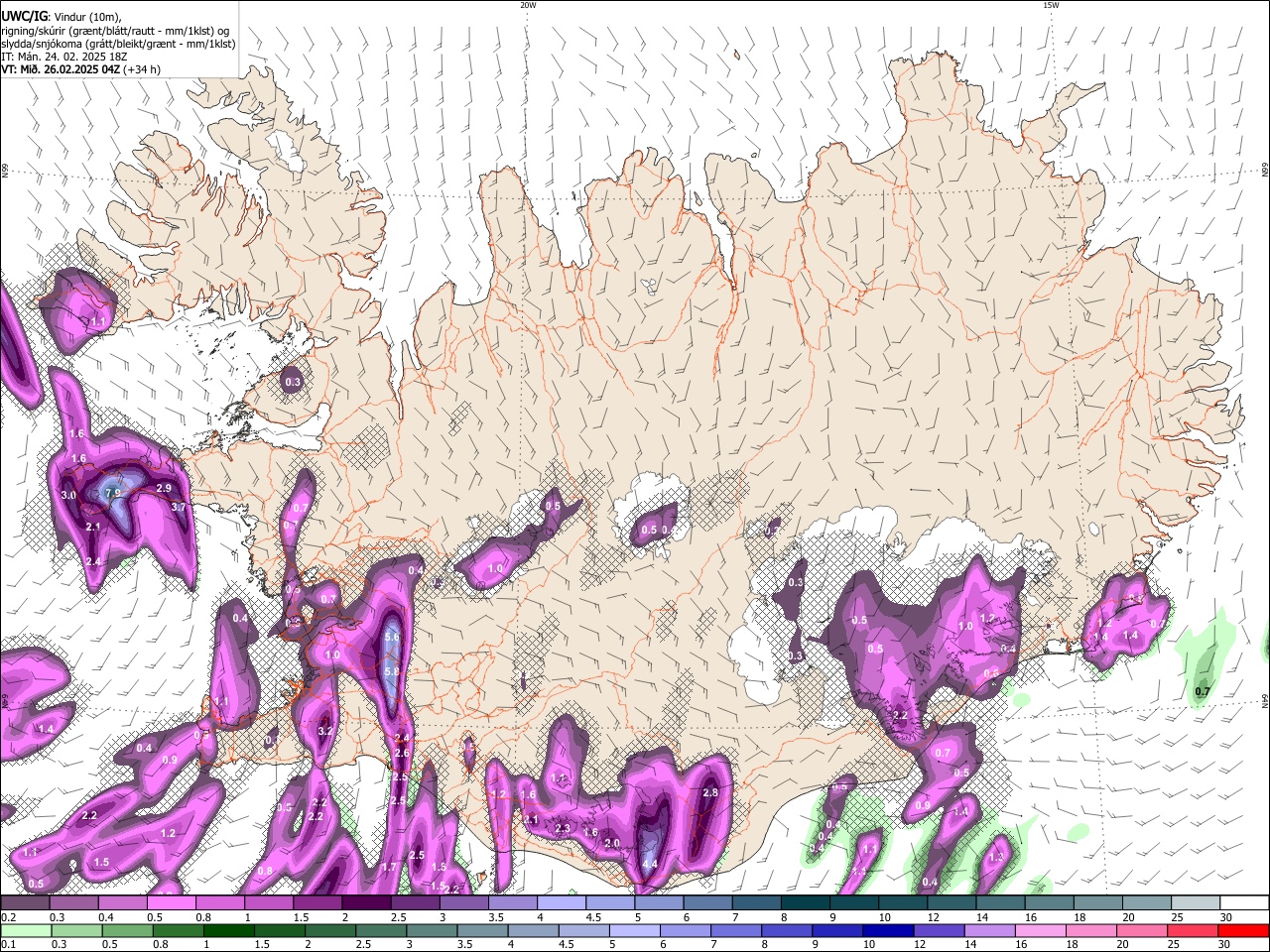The image size is (1270, 952).
Task: Click the 2.3 precipitation value label
Action: pos(563,828)
